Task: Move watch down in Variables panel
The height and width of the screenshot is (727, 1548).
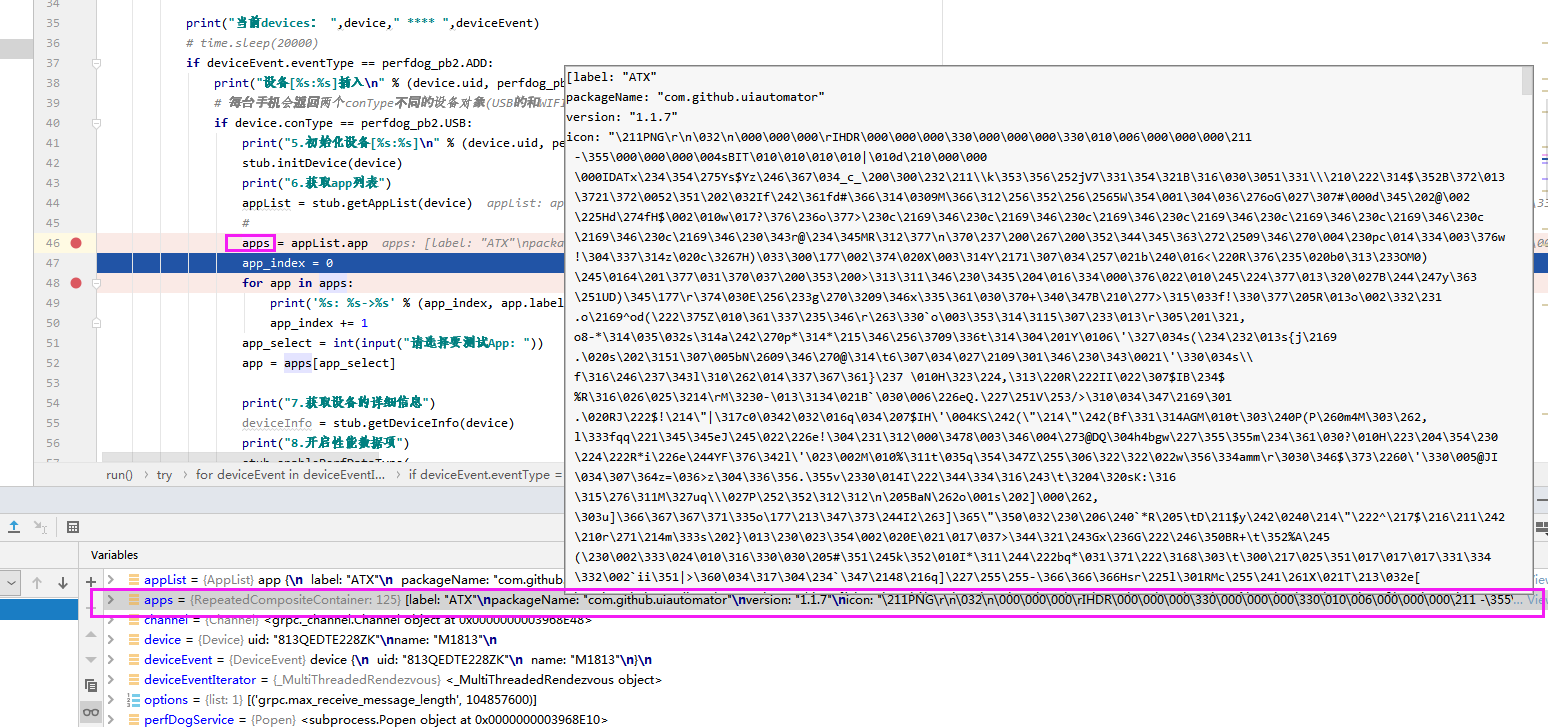Action: [x=91, y=659]
